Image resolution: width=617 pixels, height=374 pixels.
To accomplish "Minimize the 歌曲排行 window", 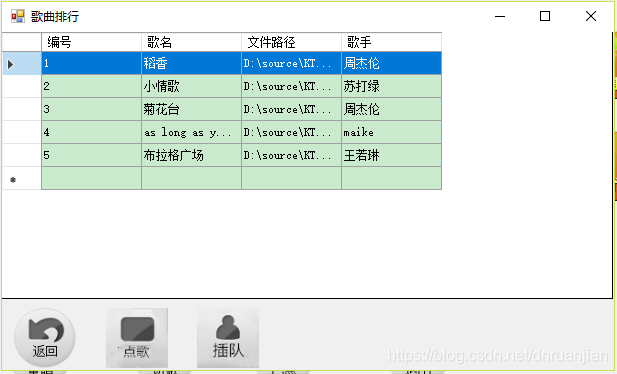I will [500, 17].
